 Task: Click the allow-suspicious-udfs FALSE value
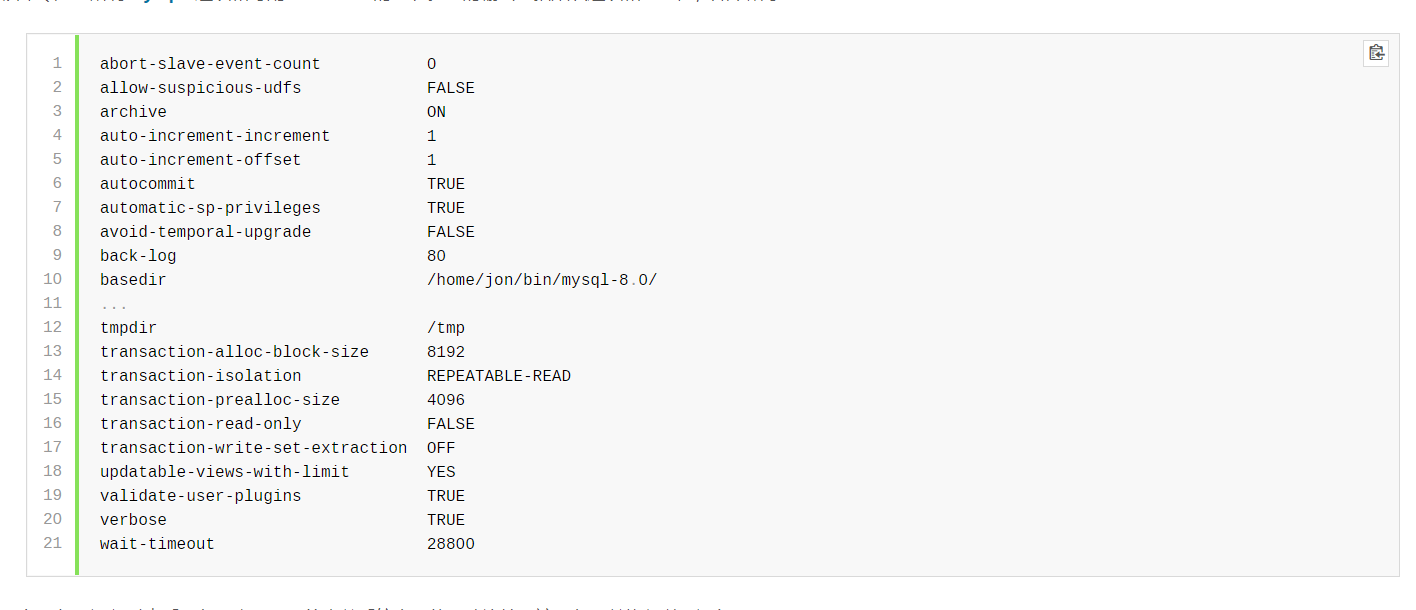click(x=450, y=88)
